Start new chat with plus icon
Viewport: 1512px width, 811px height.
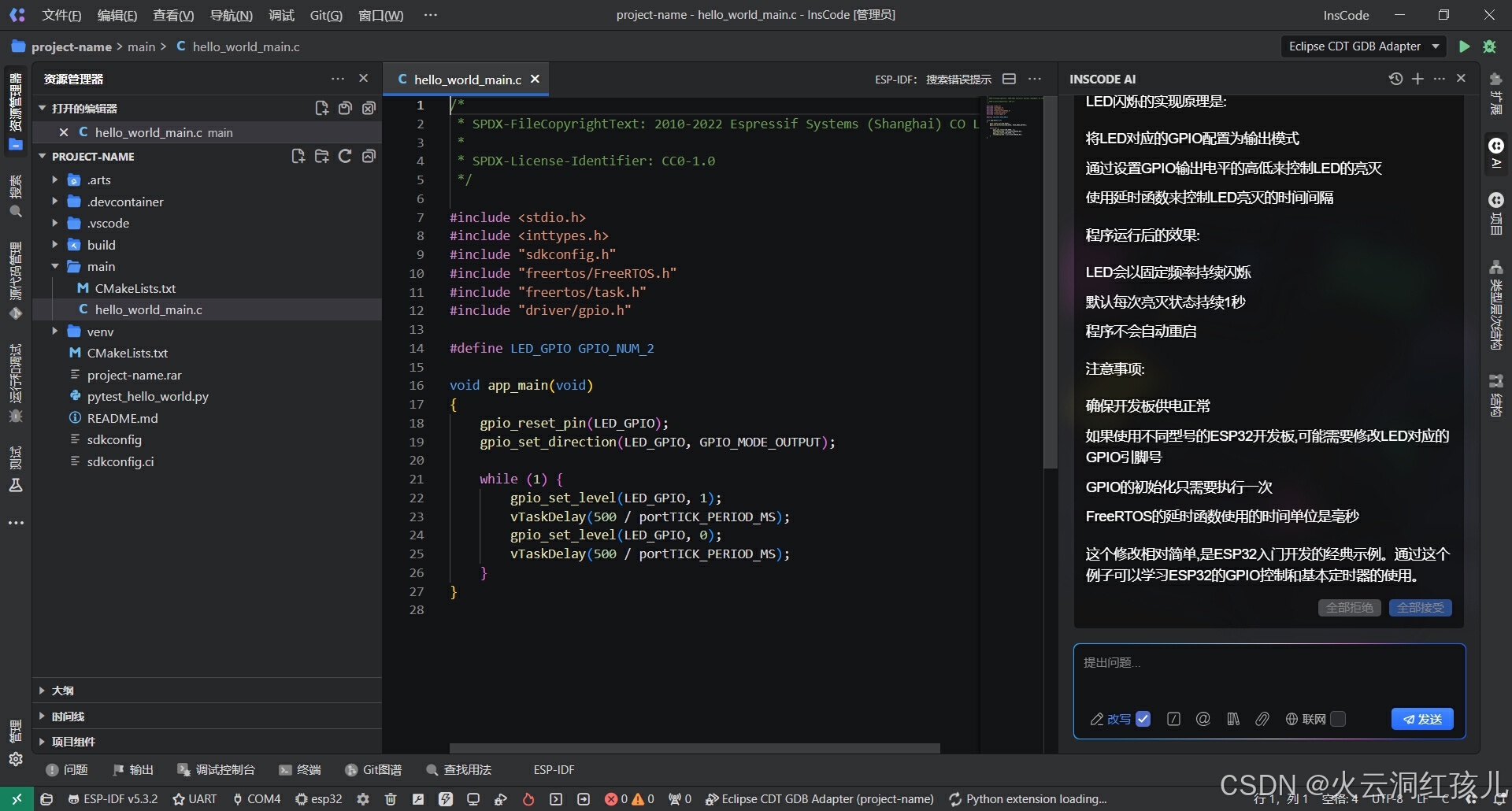coord(1417,79)
